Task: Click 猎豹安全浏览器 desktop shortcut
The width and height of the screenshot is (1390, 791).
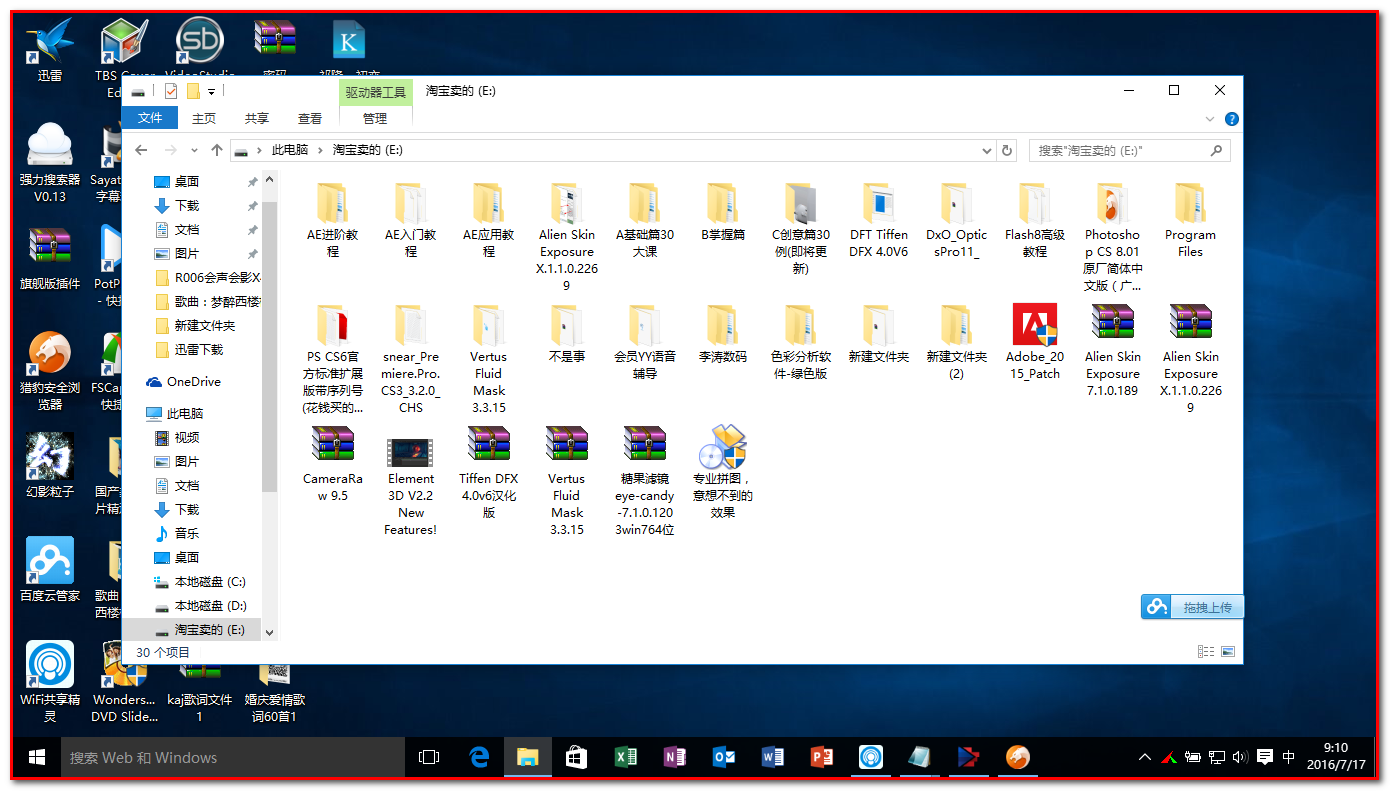Action: point(50,370)
